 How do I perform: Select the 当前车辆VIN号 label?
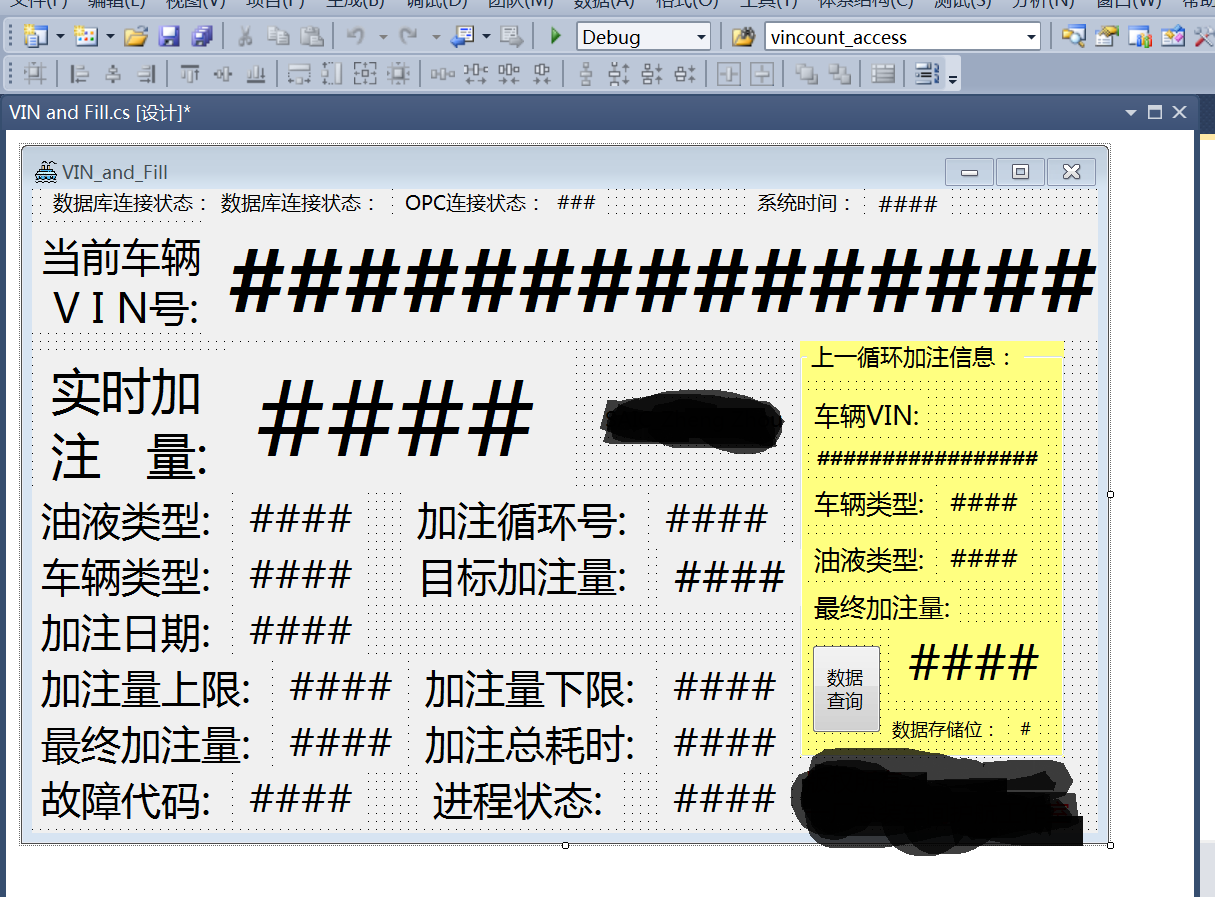pyautogui.click(x=121, y=283)
